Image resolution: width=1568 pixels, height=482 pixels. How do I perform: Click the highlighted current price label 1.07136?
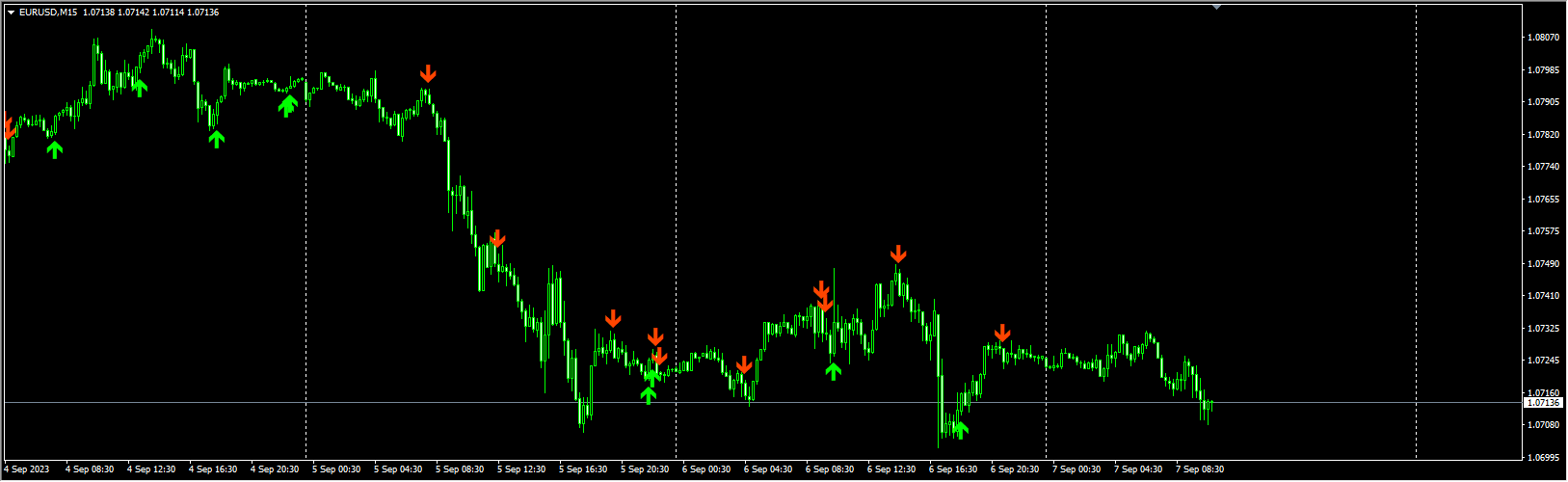1543,403
